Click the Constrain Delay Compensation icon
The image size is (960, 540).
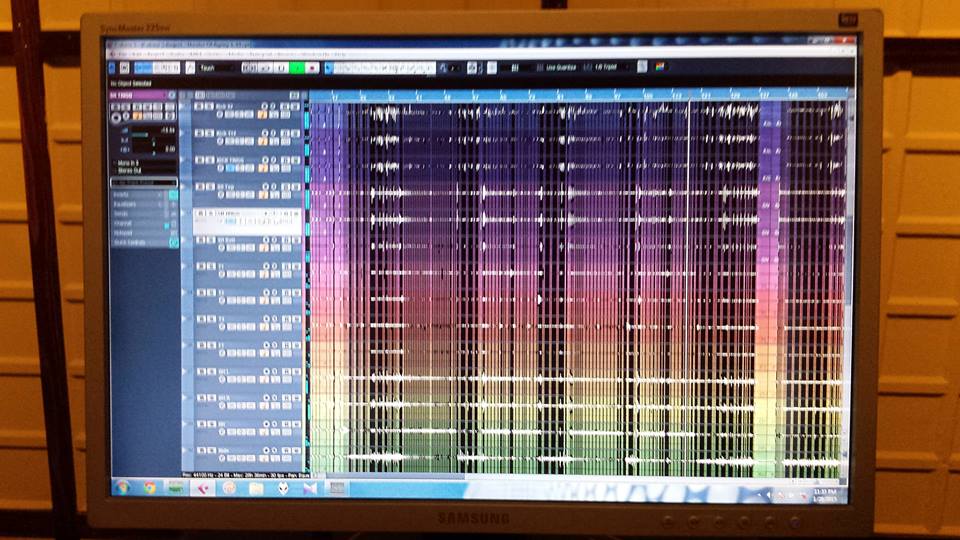tap(124, 67)
